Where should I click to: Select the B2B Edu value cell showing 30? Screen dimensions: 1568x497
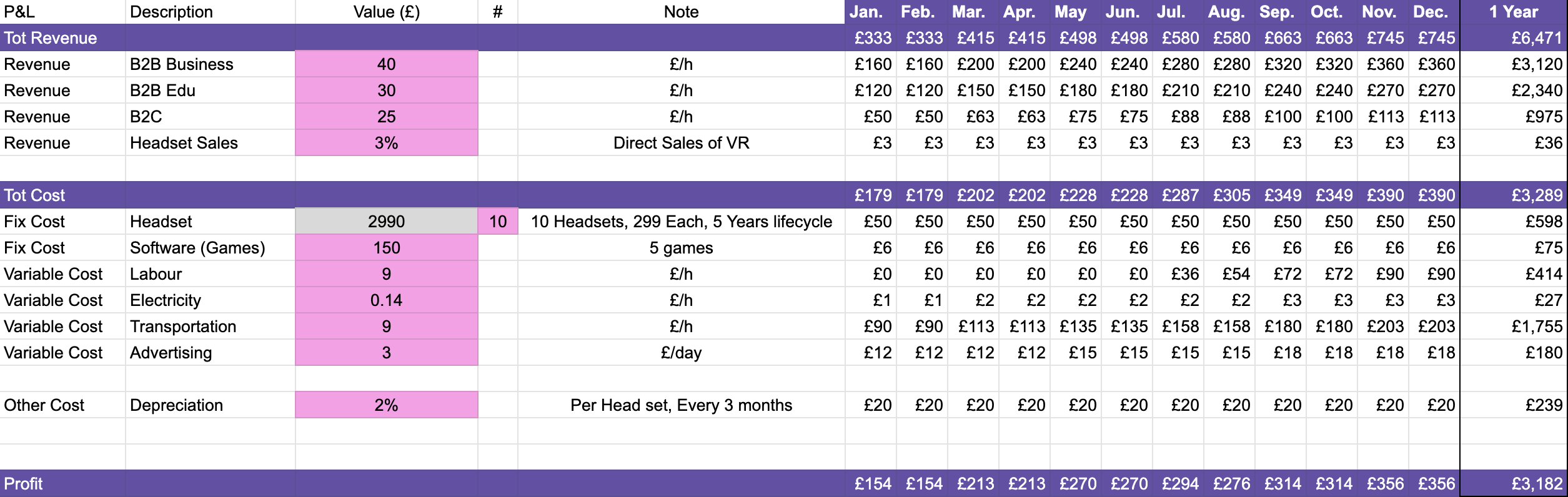coord(386,91)
